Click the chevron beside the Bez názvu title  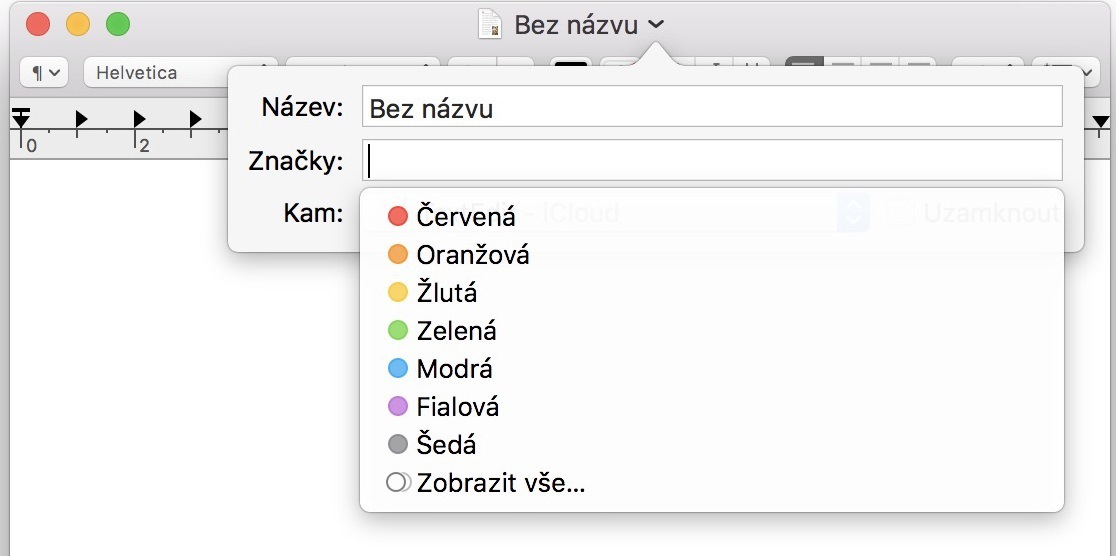656,24
